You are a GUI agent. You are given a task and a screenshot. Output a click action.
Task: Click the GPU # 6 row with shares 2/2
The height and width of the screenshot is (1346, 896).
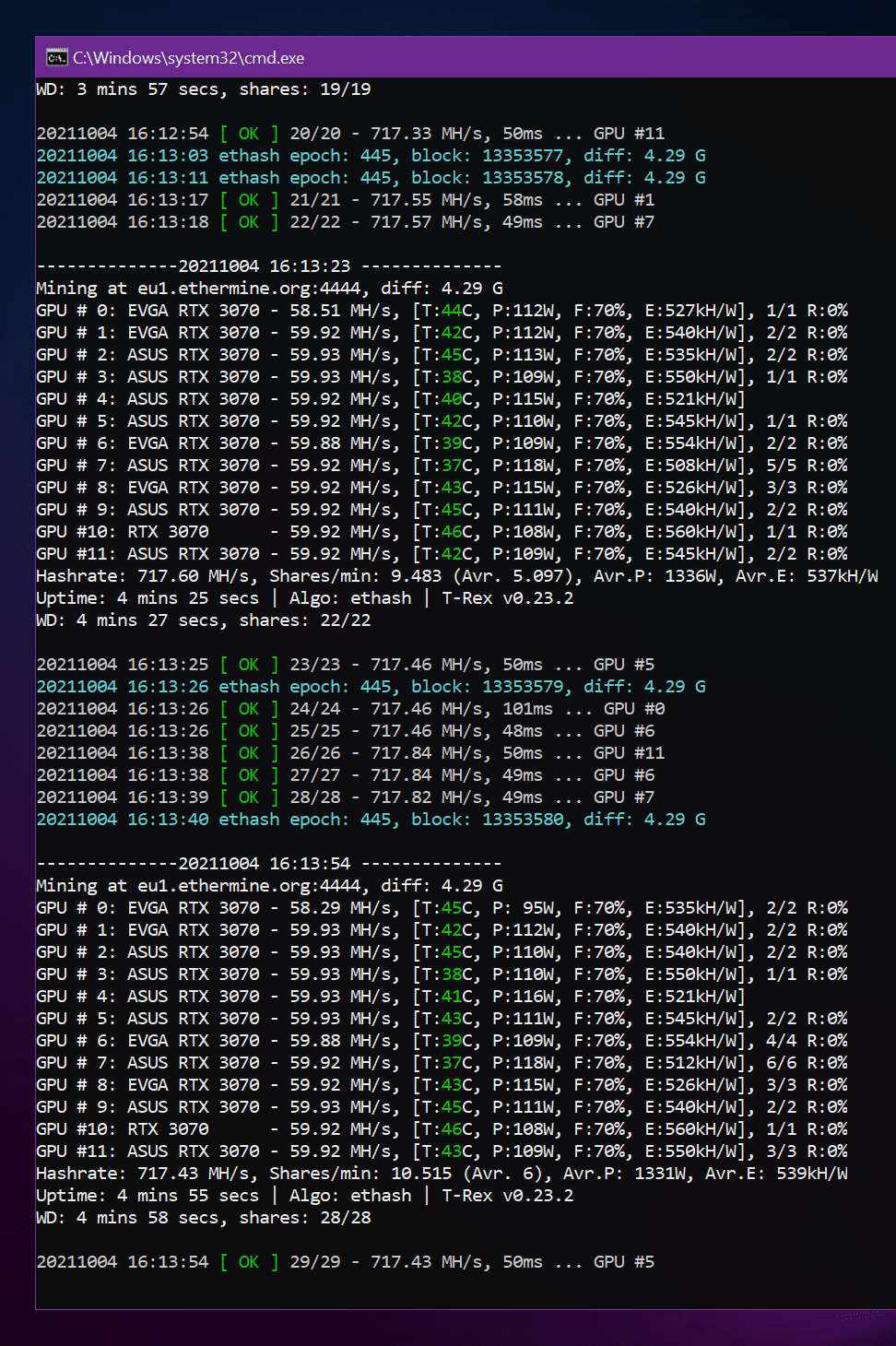tap(442, 443)
